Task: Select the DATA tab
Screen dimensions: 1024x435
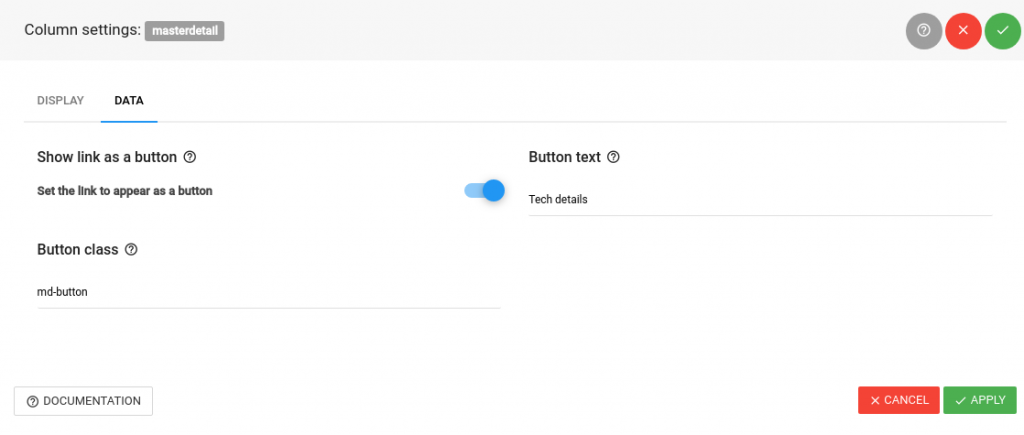Action: [x=129, y=101]
